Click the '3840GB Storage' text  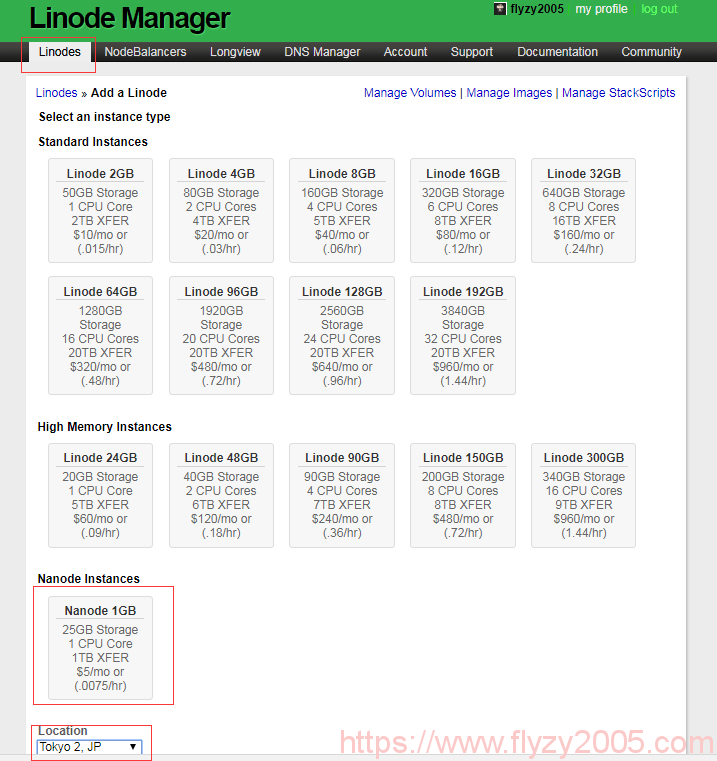click(463, 317)
